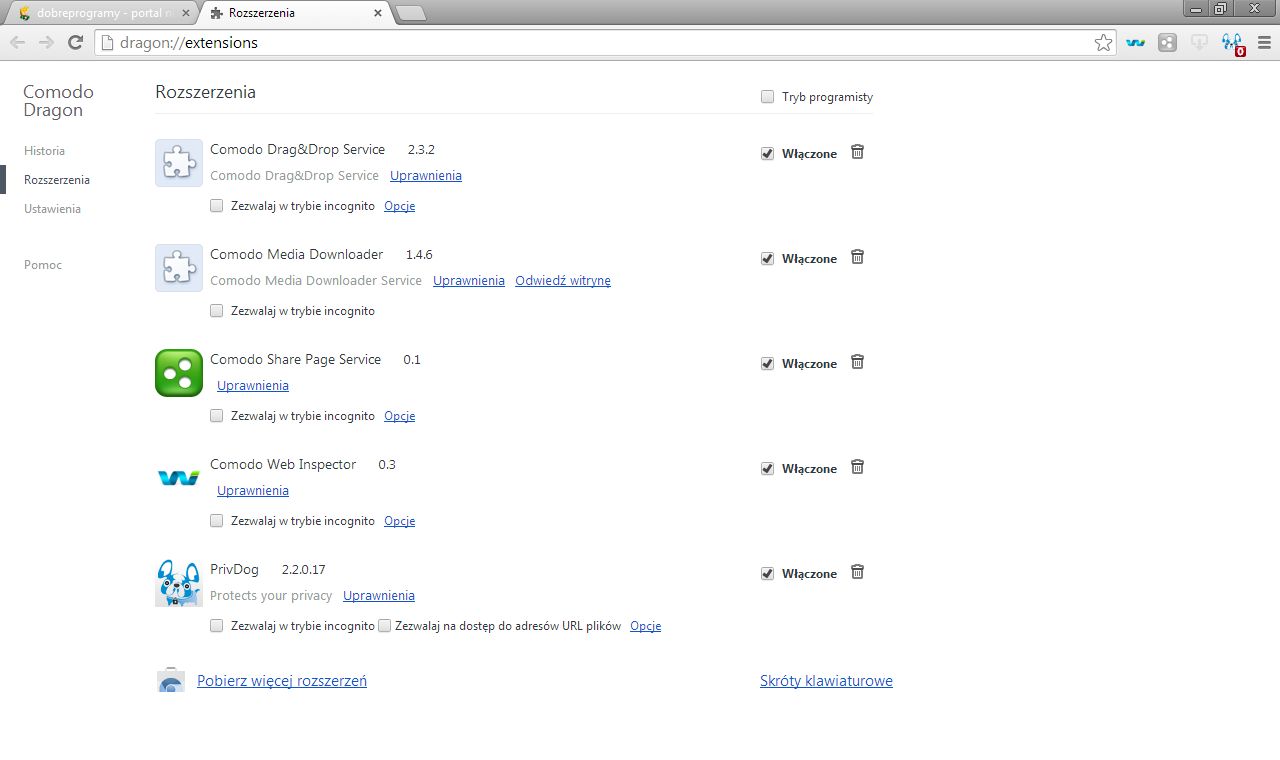The image size is (1280, 760).
Task: Allow Comodo Share Page Service in incognito
Action: [x=217, y=416]
